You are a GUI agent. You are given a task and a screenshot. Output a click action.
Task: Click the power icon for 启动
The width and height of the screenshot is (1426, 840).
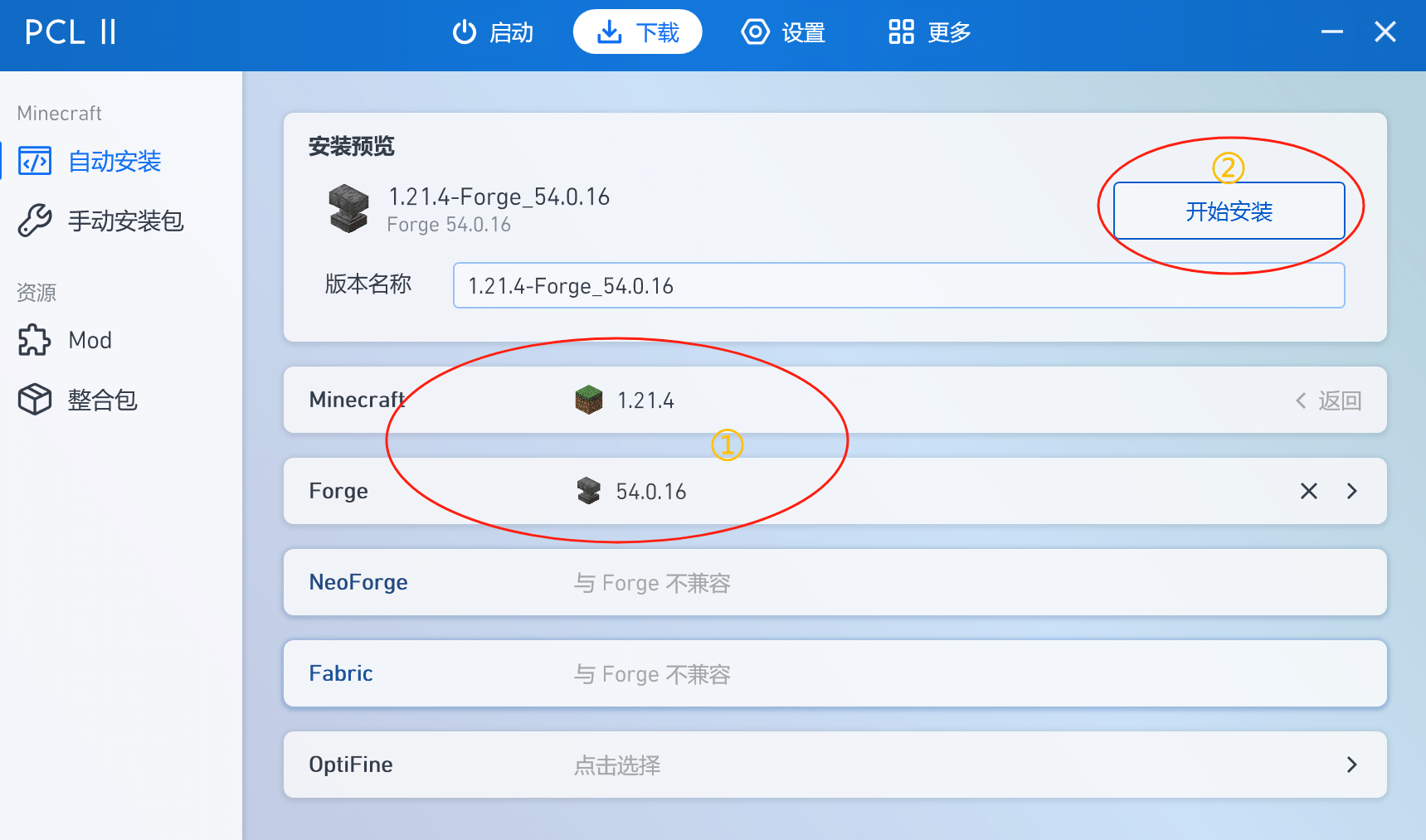tap(465, 32)
